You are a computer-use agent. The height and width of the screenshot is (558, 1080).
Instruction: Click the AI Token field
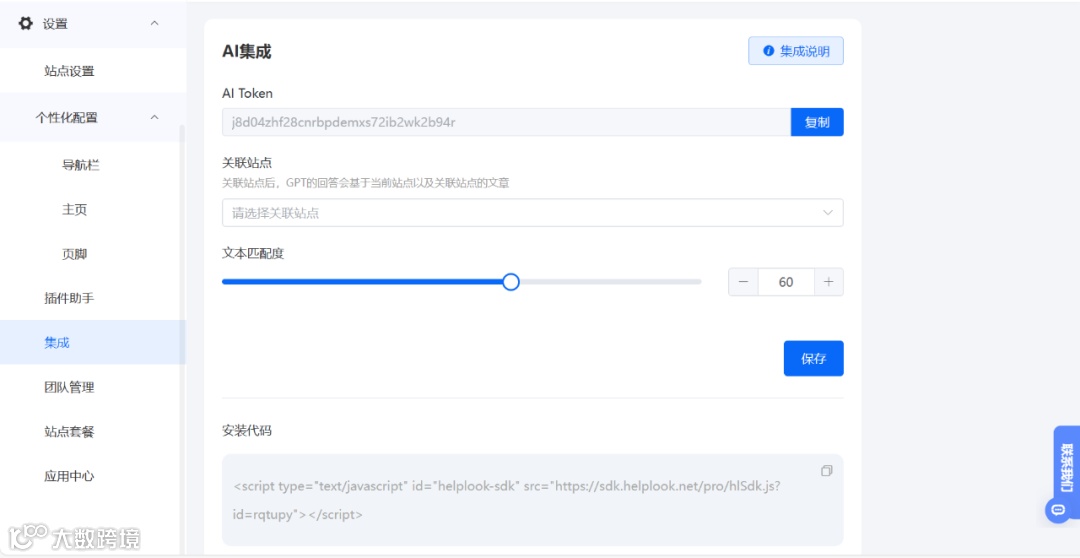tap(506, 123)
